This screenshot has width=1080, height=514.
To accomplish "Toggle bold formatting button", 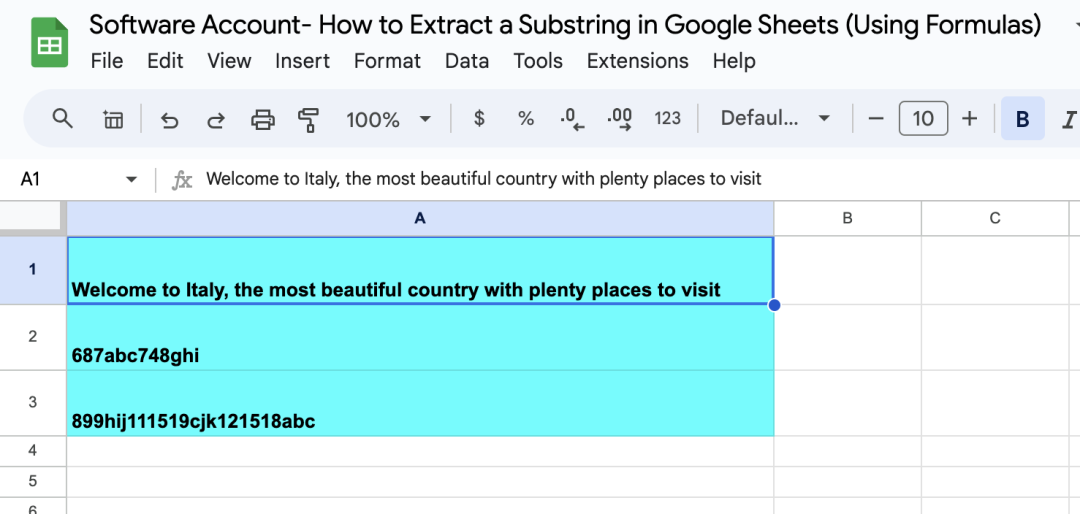I will coord(1023,119).
